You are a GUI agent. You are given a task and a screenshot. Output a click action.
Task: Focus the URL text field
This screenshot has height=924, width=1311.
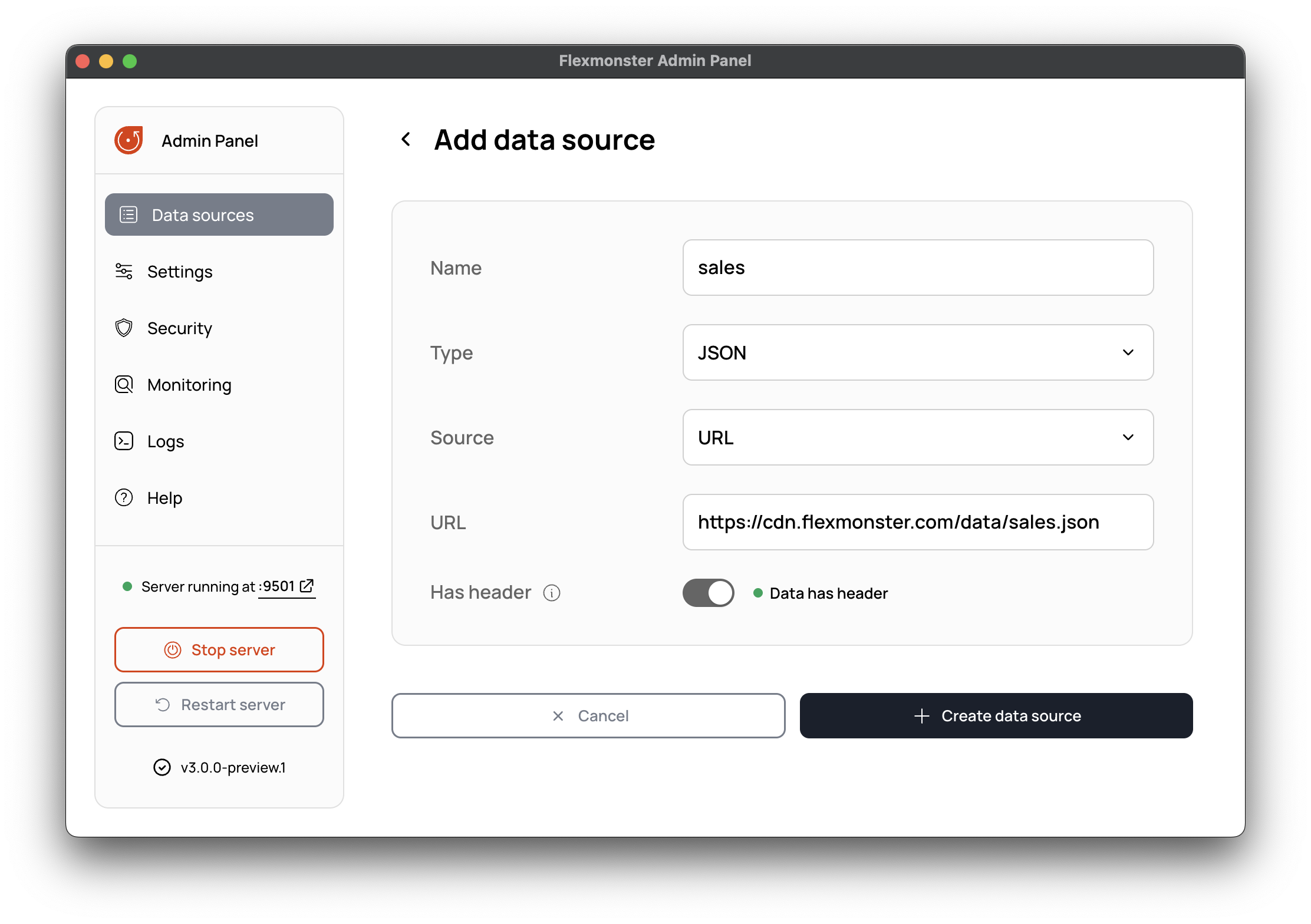click(x=917, y=522)
